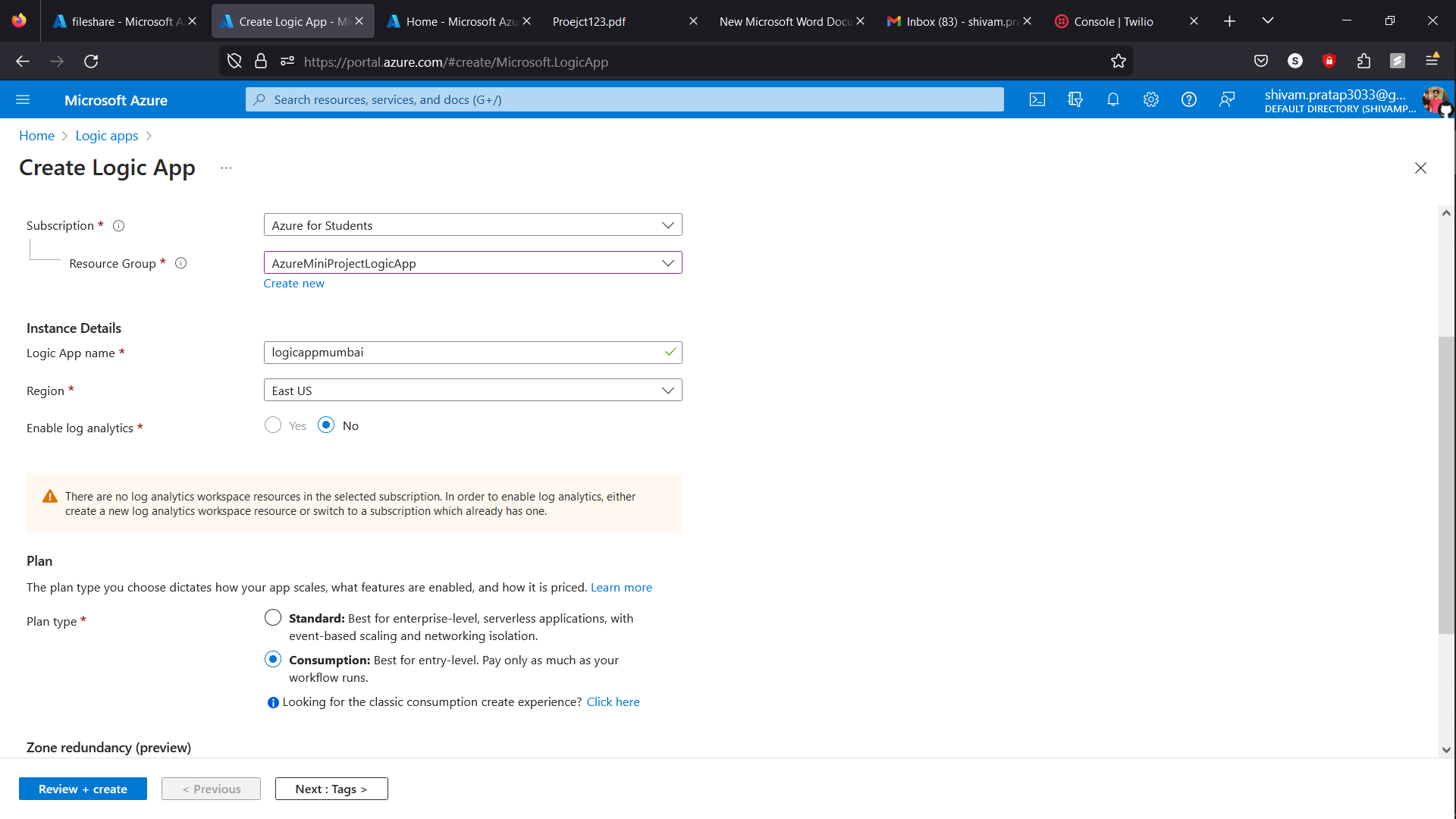
Task: Switch to fileshare Microsoft Azure tab
Action: point(121,21)
